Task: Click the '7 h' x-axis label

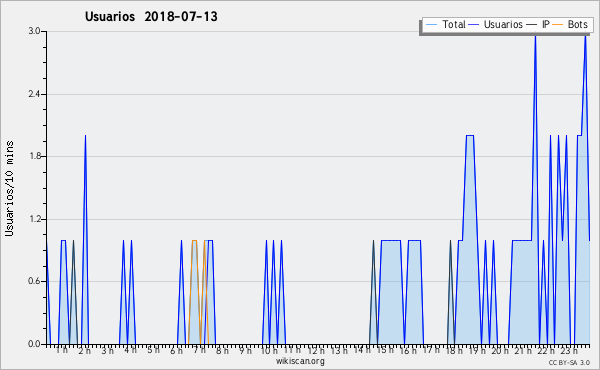Action: click(199, 350)
